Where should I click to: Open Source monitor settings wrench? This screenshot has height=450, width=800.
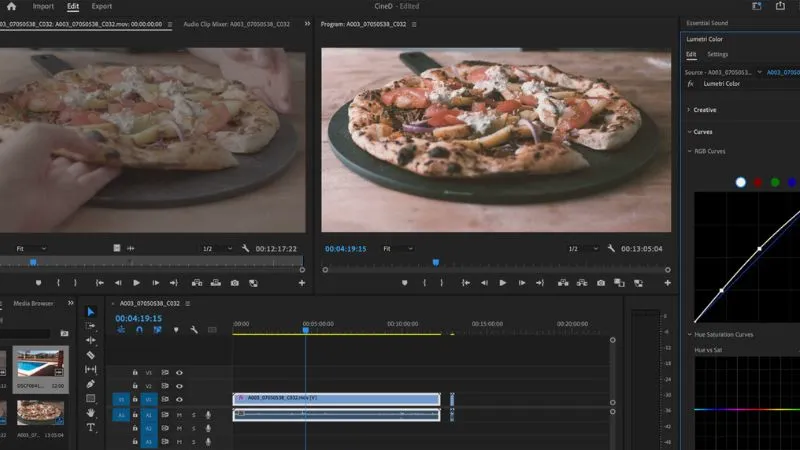click(x=245, y=248)
